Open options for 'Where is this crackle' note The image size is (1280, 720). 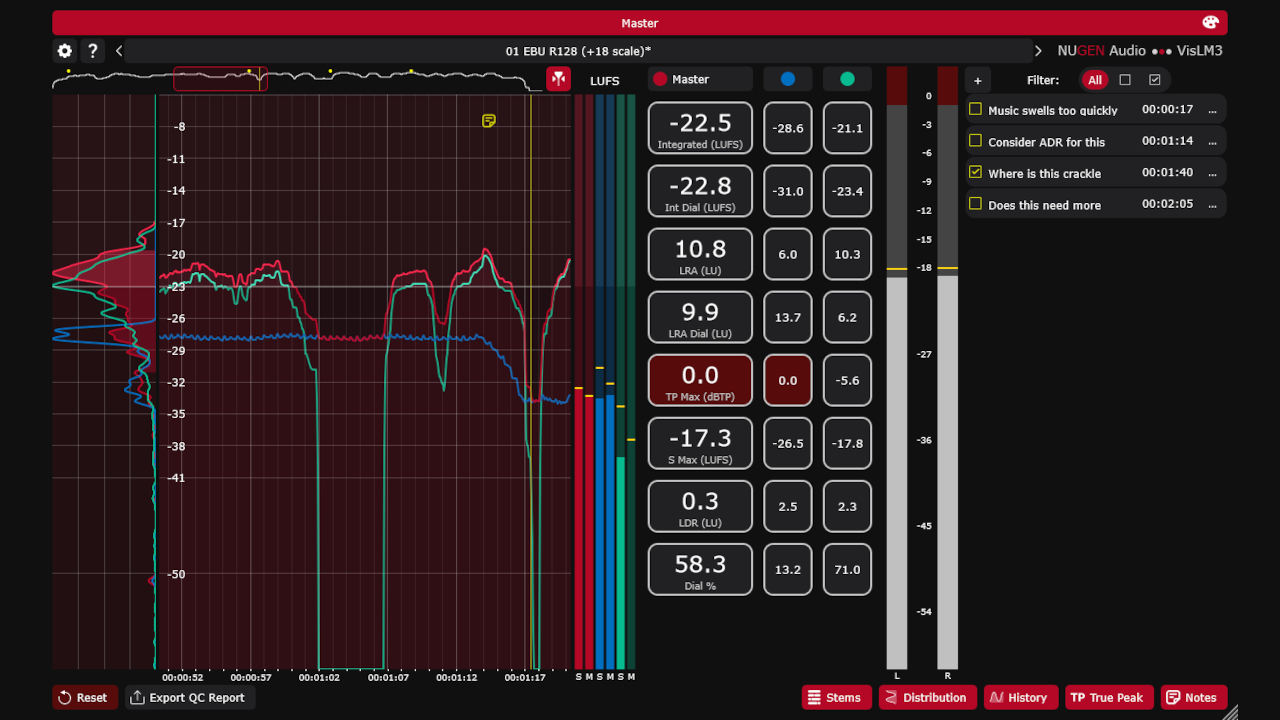1212,173
